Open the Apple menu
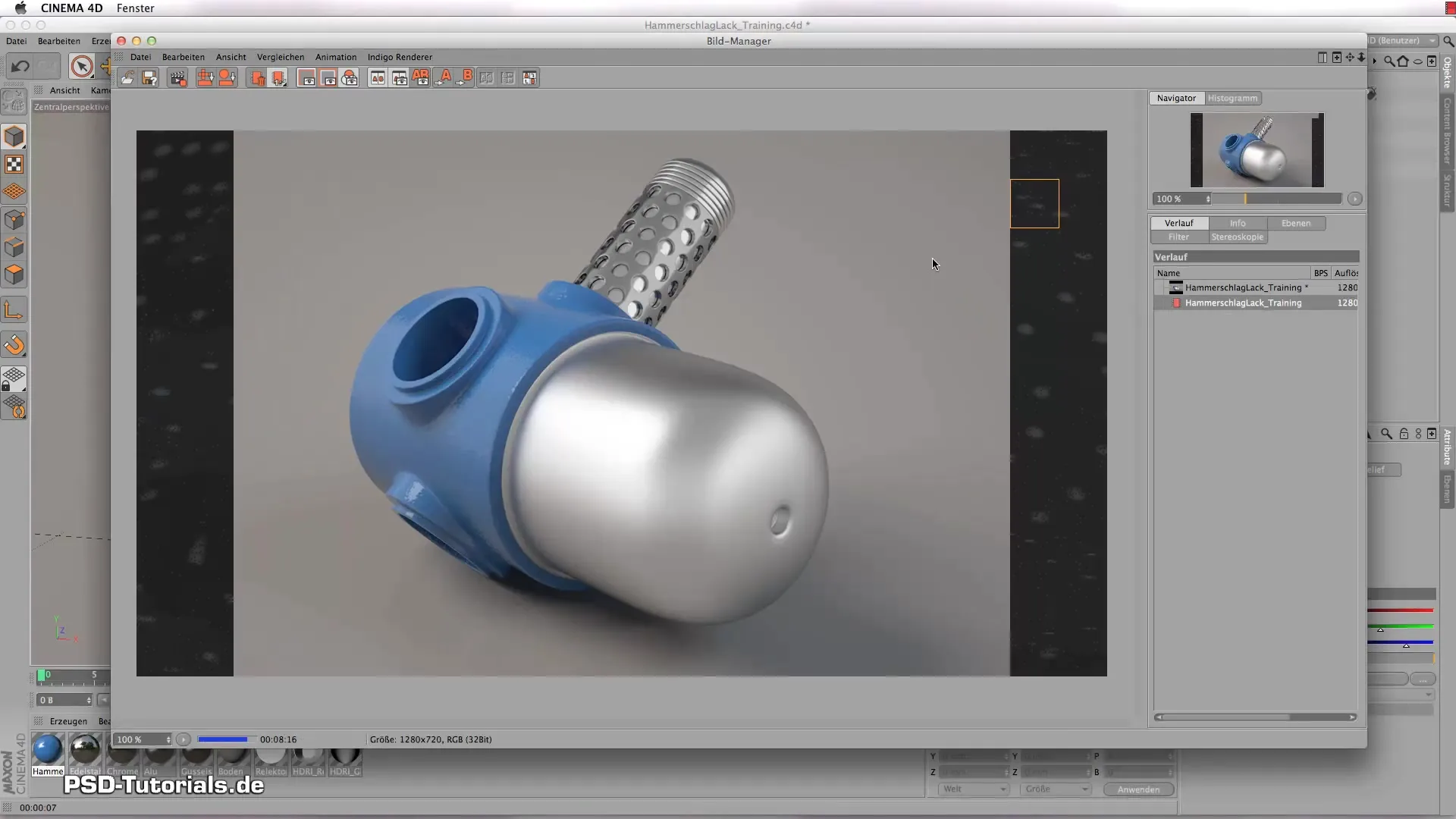 (20, 8)
